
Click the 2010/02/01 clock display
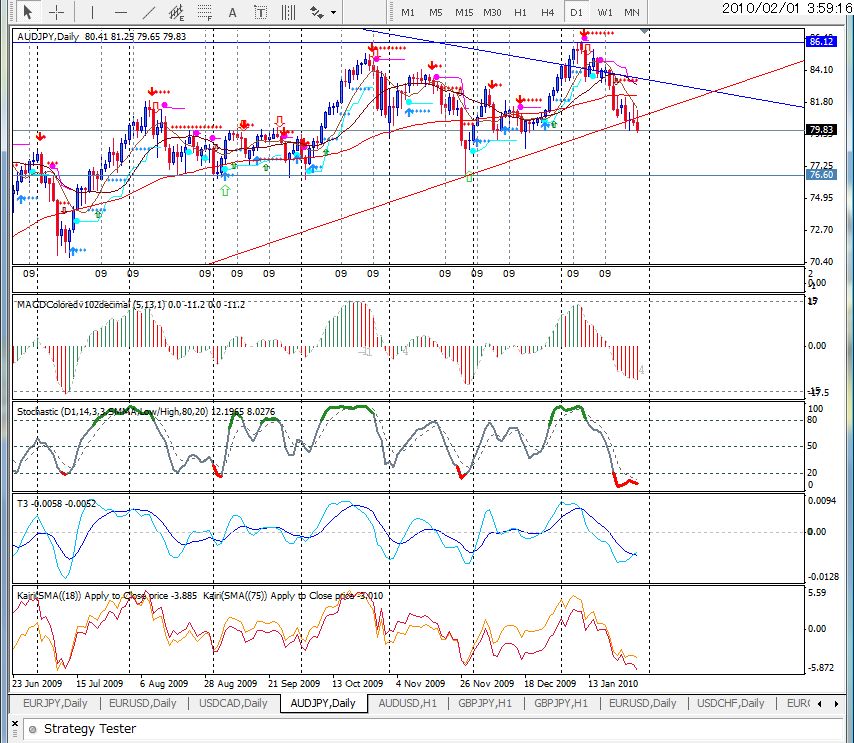click(788, 9)
